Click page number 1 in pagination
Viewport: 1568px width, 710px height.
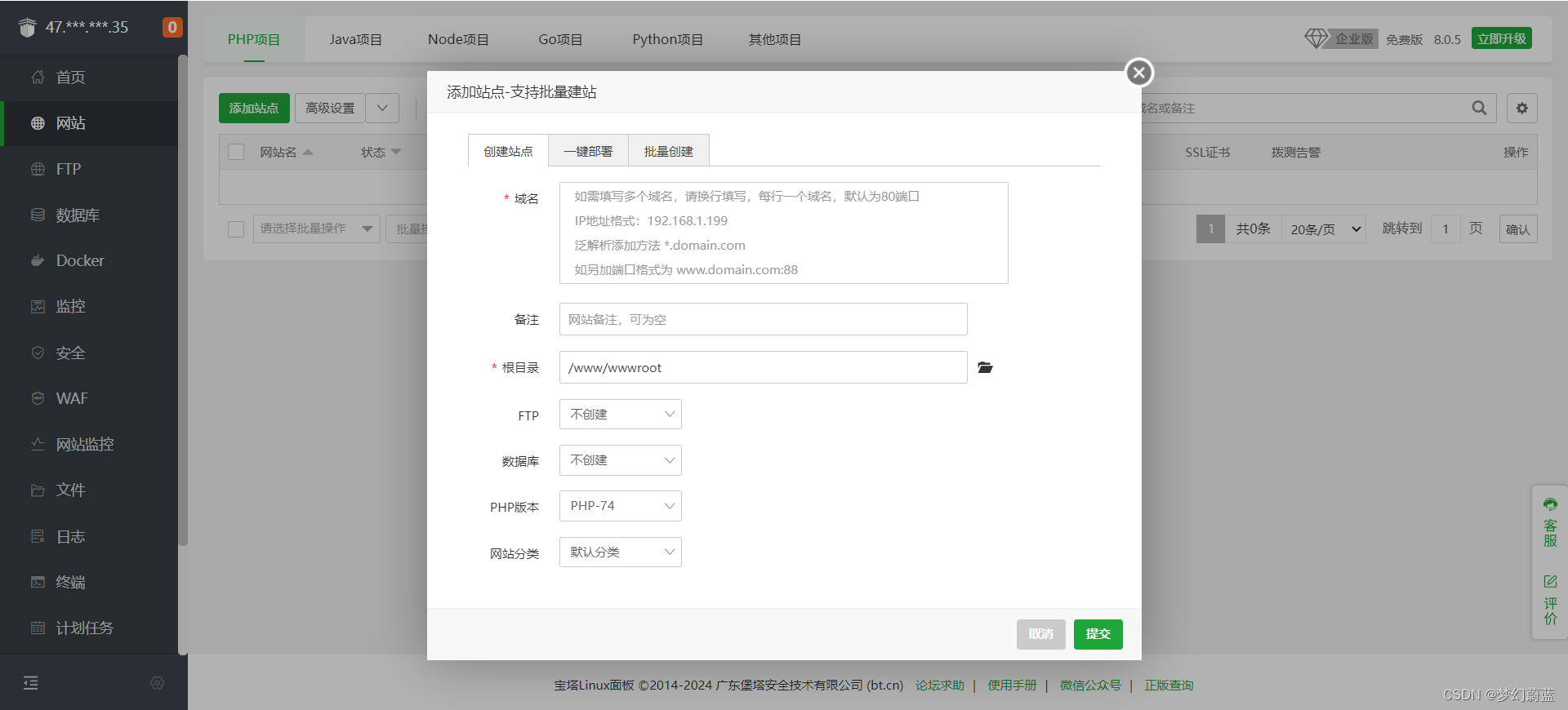(1210, 229)
